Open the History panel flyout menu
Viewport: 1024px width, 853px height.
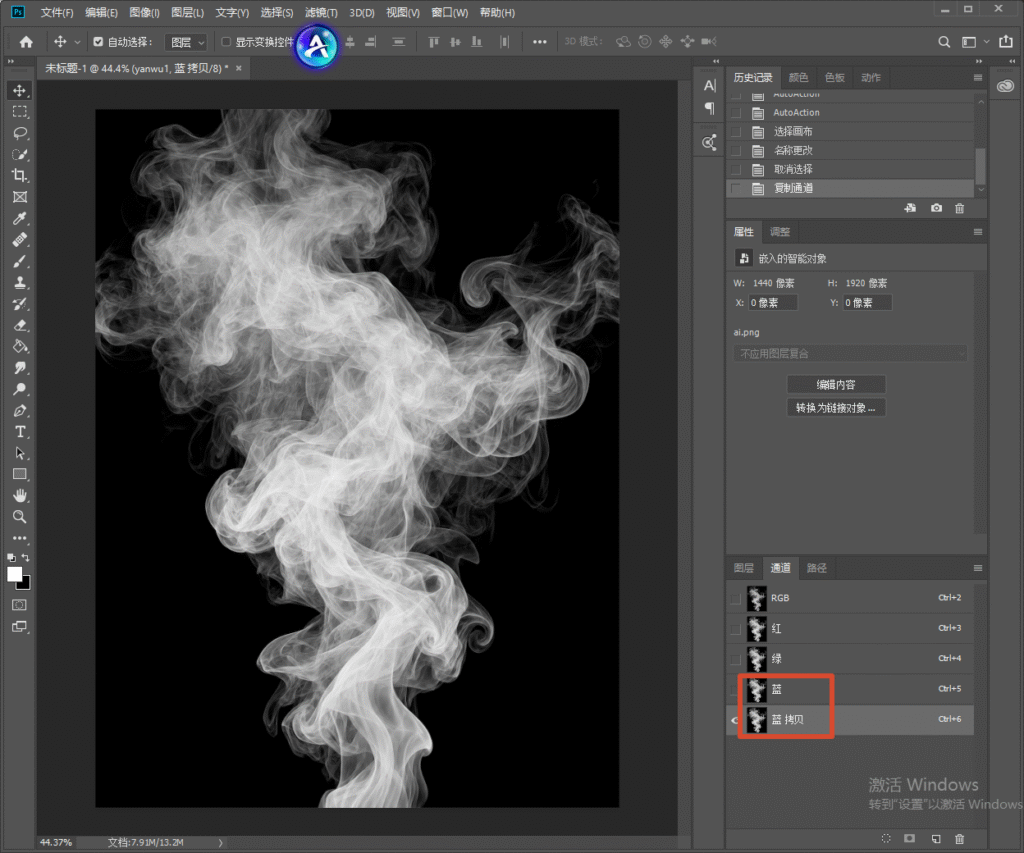point(978,78)
